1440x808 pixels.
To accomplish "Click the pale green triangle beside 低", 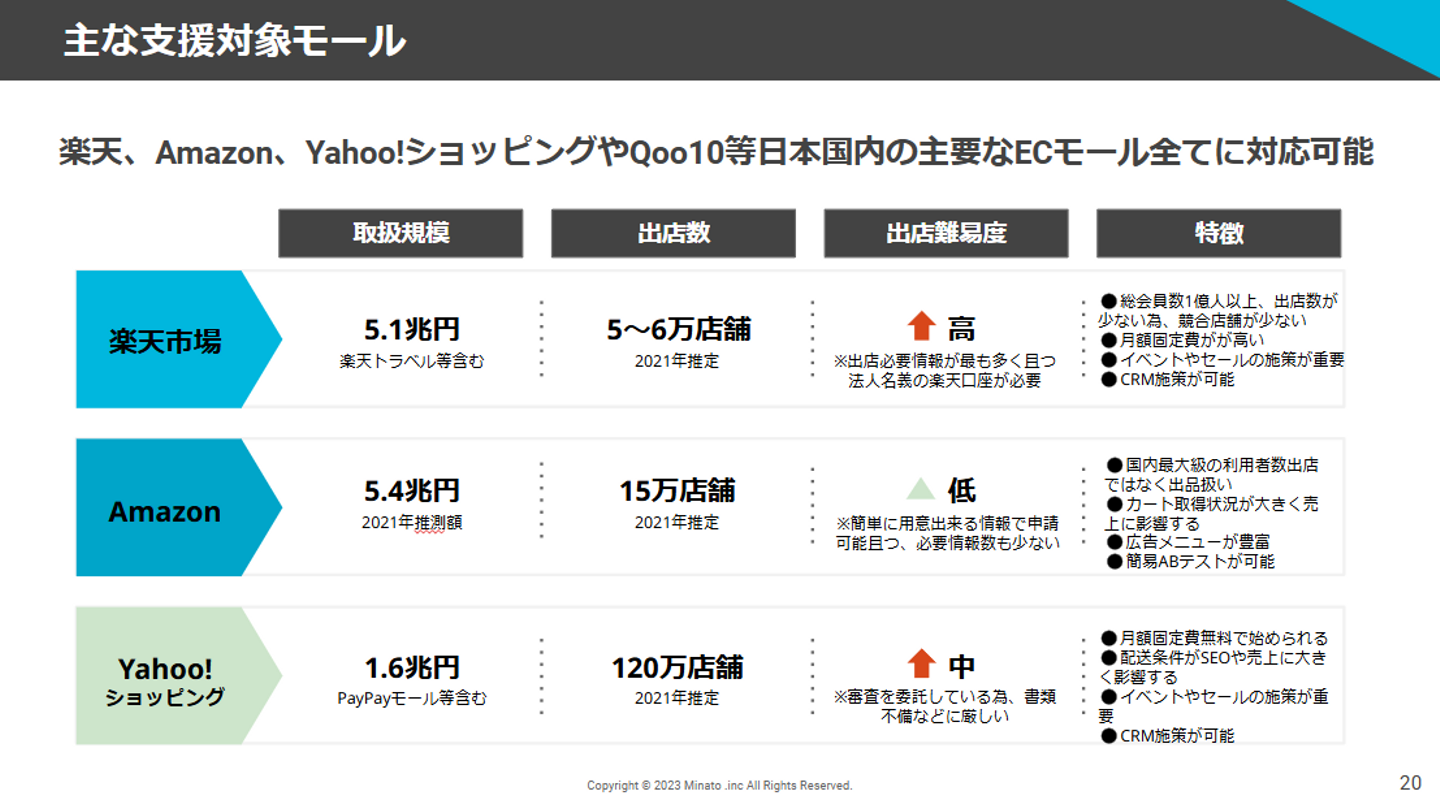I will (920, 489).
